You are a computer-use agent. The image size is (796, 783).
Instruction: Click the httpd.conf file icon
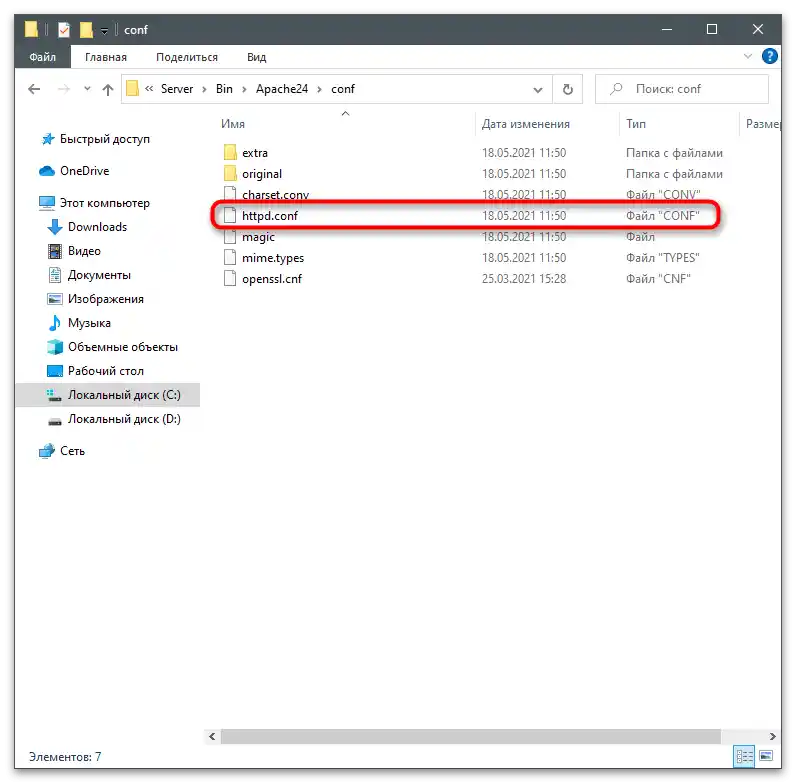click(x=230, y=216)
